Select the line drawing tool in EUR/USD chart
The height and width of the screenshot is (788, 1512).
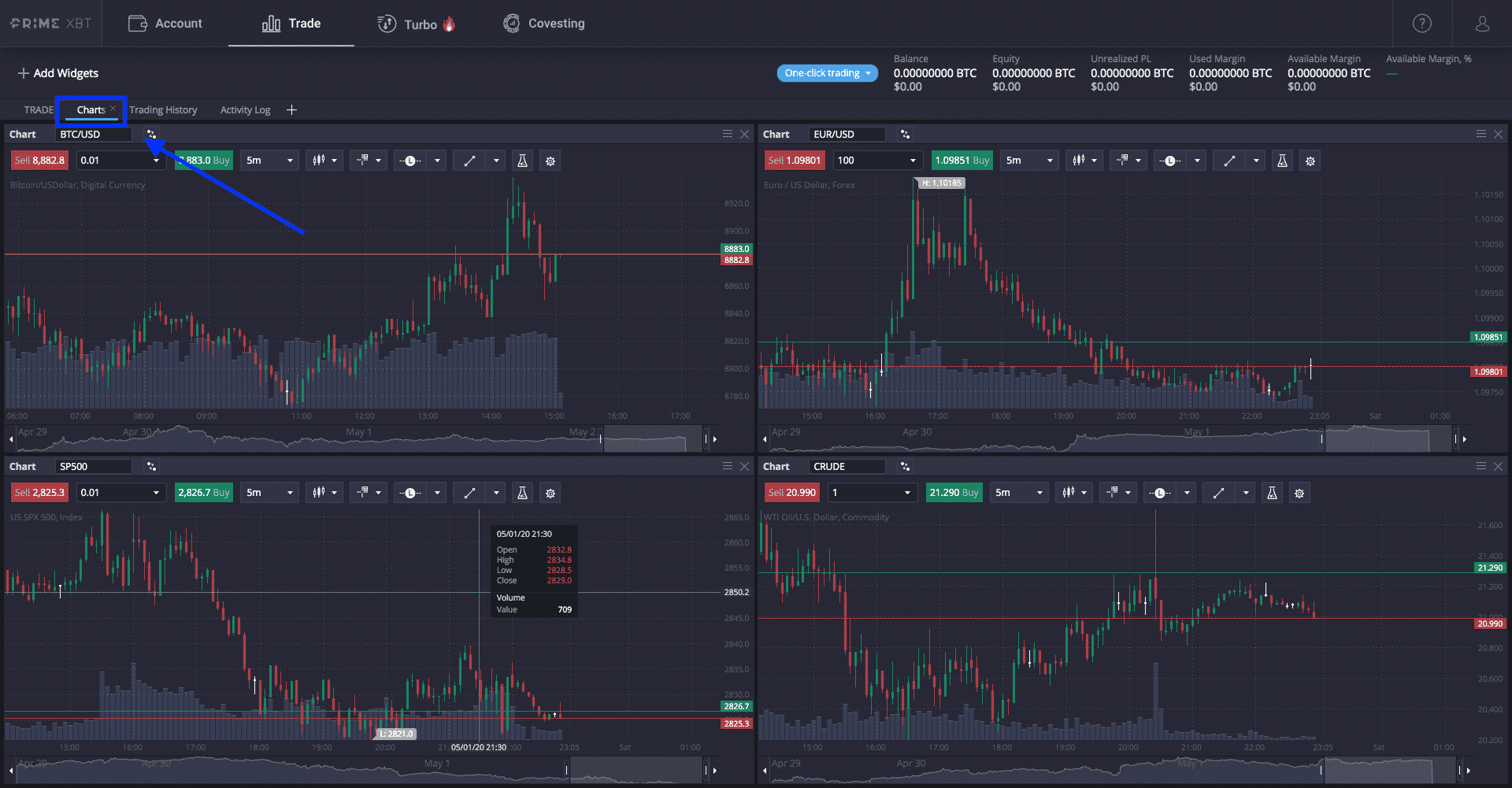click(1229, 161)
